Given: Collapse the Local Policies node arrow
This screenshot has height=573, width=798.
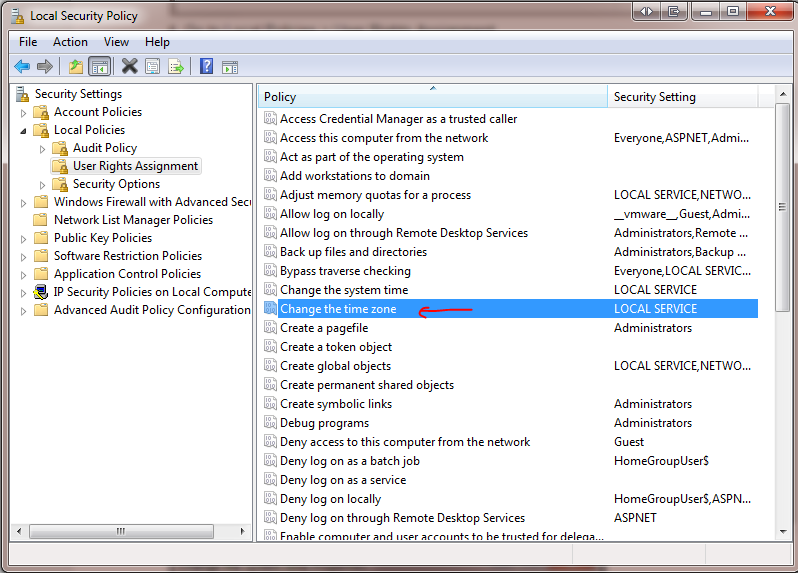Looking at the screenshot, I should 23,131.
